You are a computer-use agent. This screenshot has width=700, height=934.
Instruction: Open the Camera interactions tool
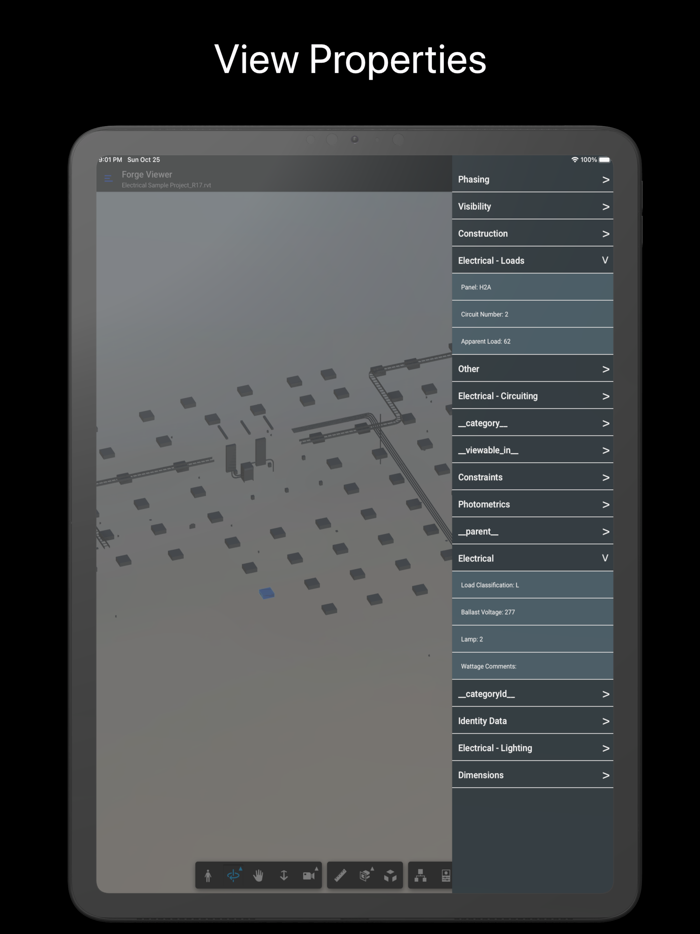pyautogui.click(x=310, y=876)
